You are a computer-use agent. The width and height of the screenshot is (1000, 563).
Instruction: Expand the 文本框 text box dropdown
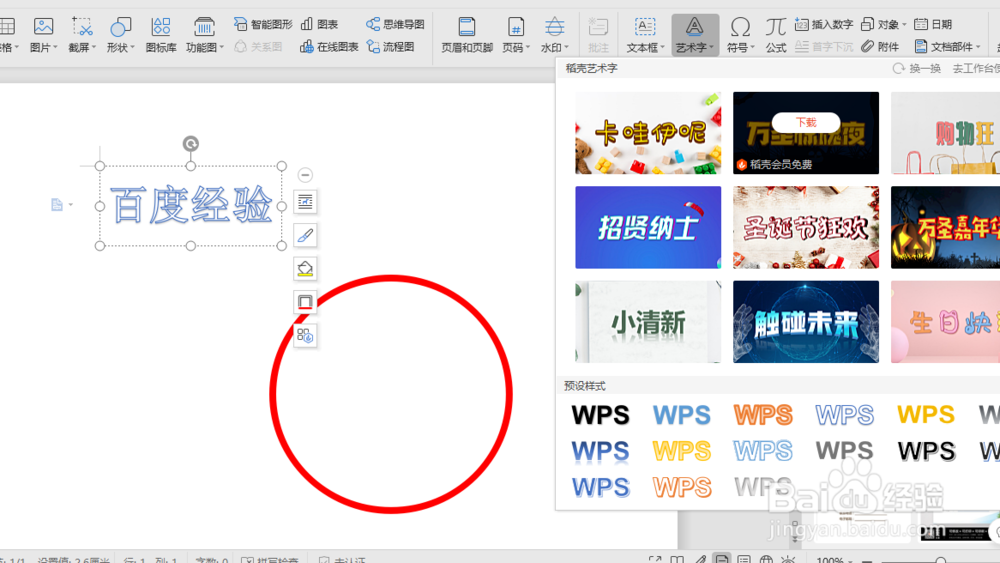click(x=662, y=47)
